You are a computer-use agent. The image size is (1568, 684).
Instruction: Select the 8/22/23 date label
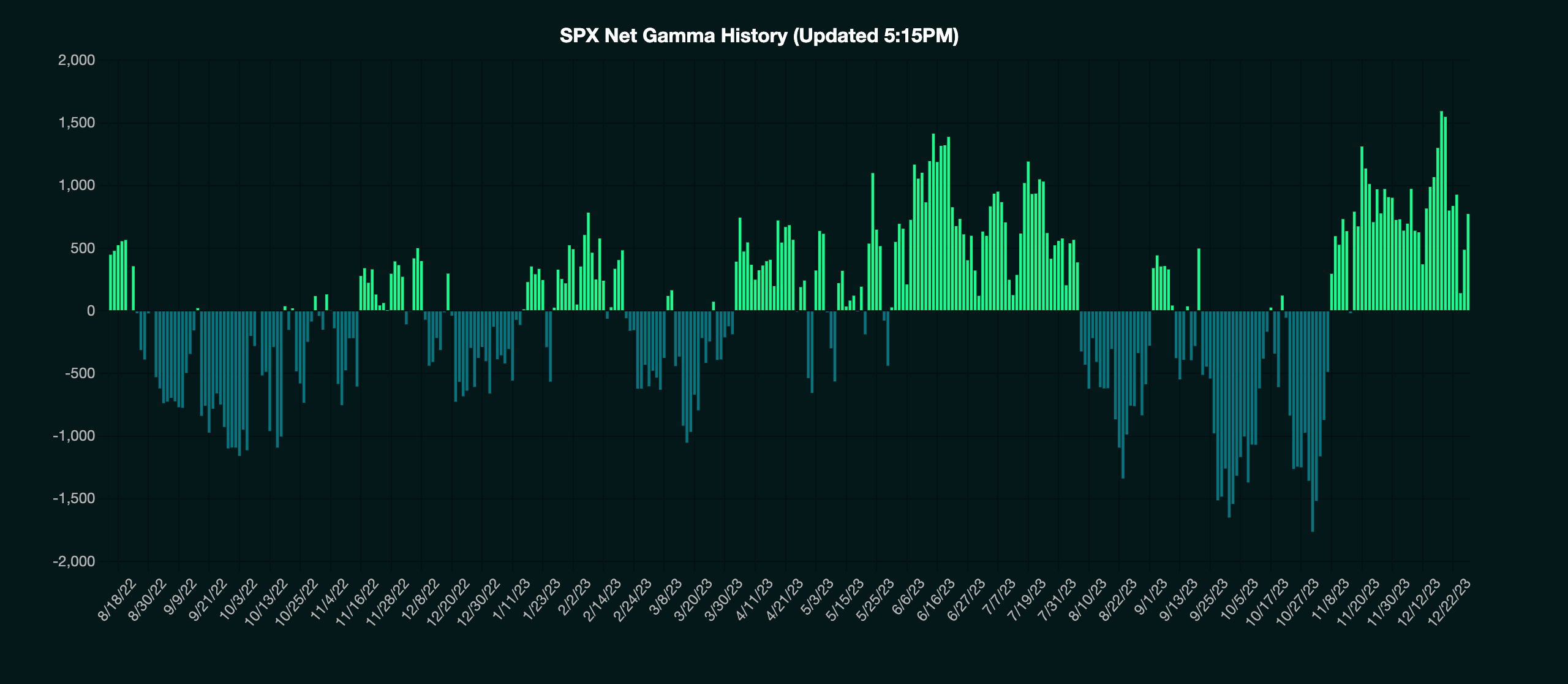(x=1118, y=600)
